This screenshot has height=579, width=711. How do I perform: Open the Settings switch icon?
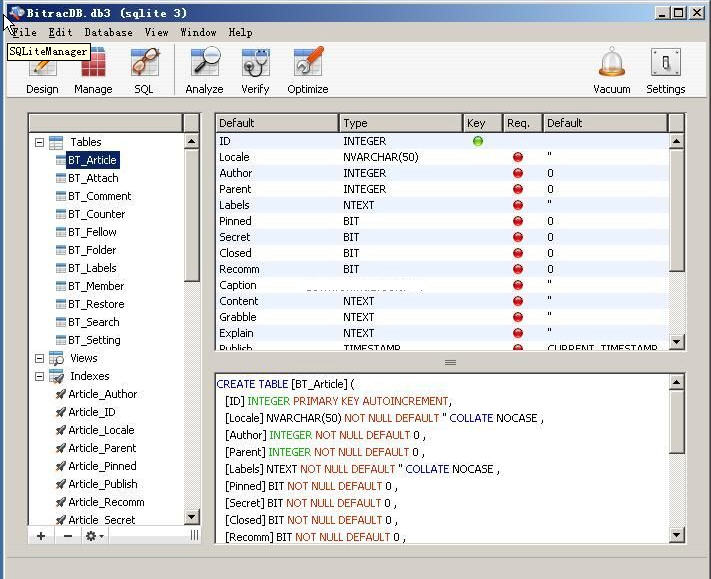(666, 62)
